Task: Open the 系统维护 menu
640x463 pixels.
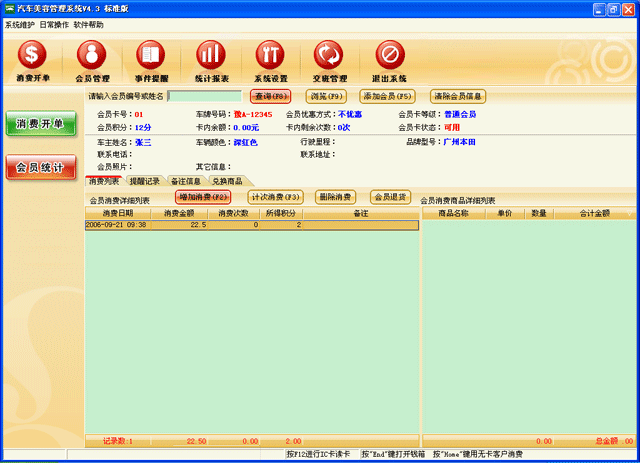Action: [20, 23]
